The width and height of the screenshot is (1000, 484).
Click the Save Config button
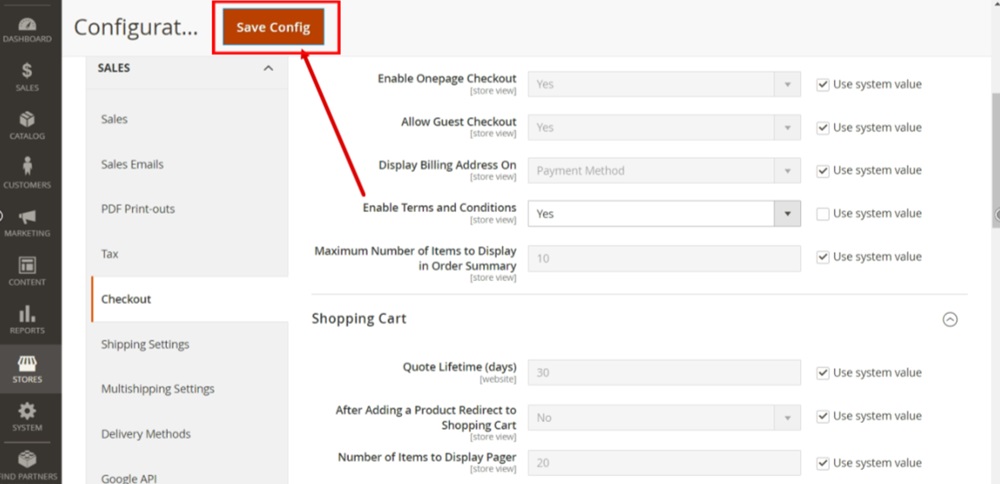[x=273, y=28]
